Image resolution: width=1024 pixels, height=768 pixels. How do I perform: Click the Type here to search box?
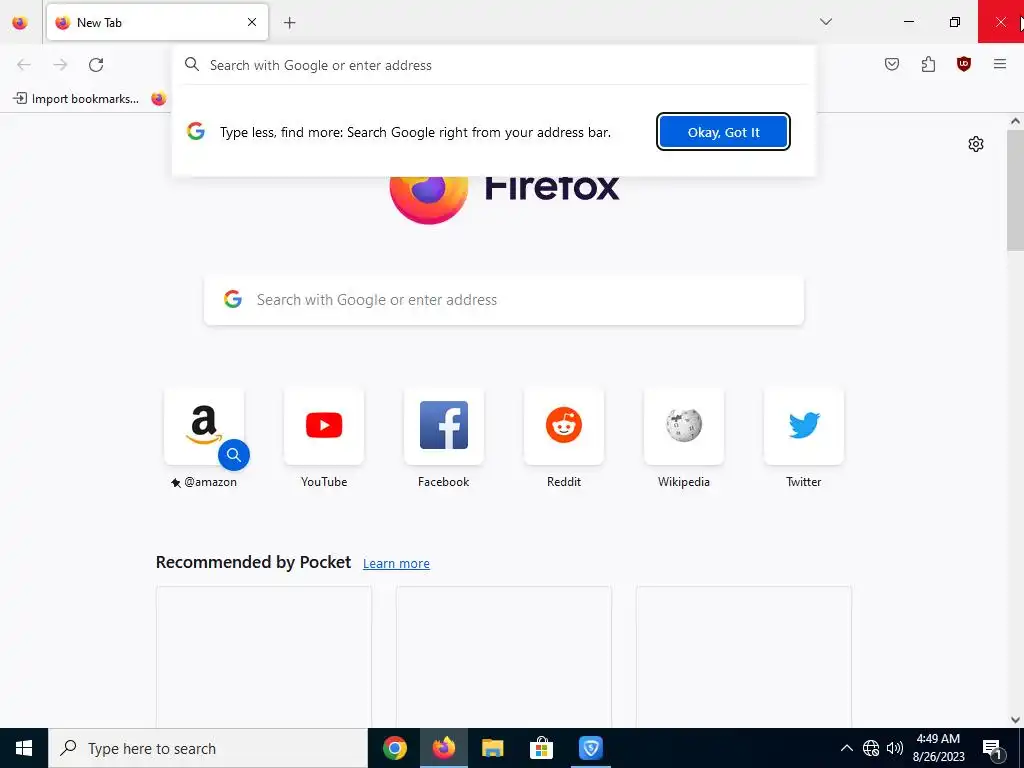click(x=208, y=748)
